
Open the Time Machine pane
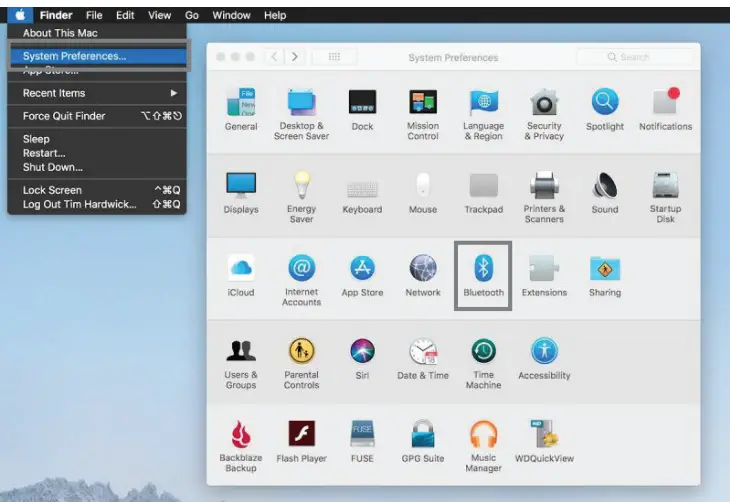483,364
